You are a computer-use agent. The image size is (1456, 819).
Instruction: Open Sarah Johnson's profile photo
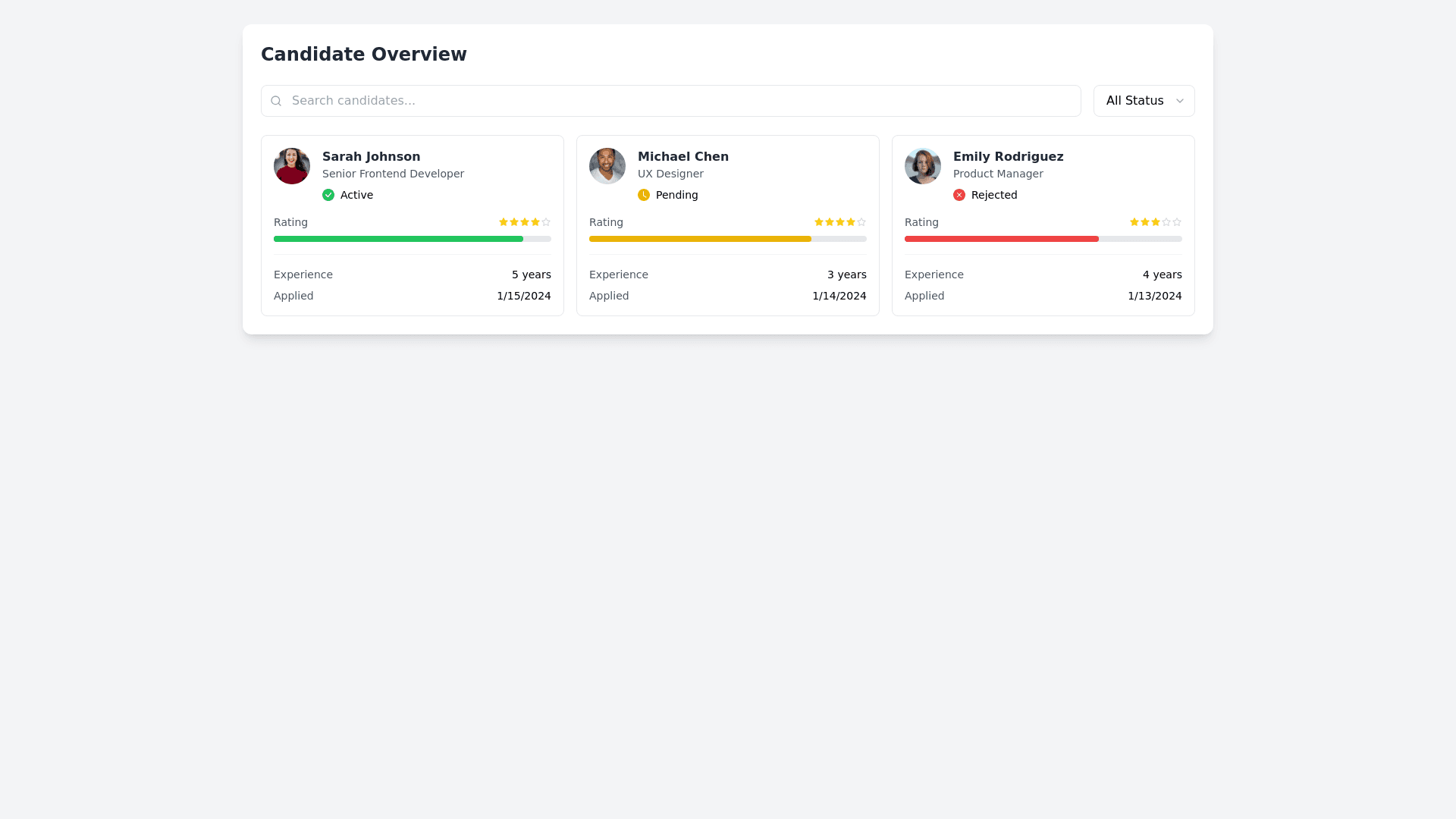(292, 166)
